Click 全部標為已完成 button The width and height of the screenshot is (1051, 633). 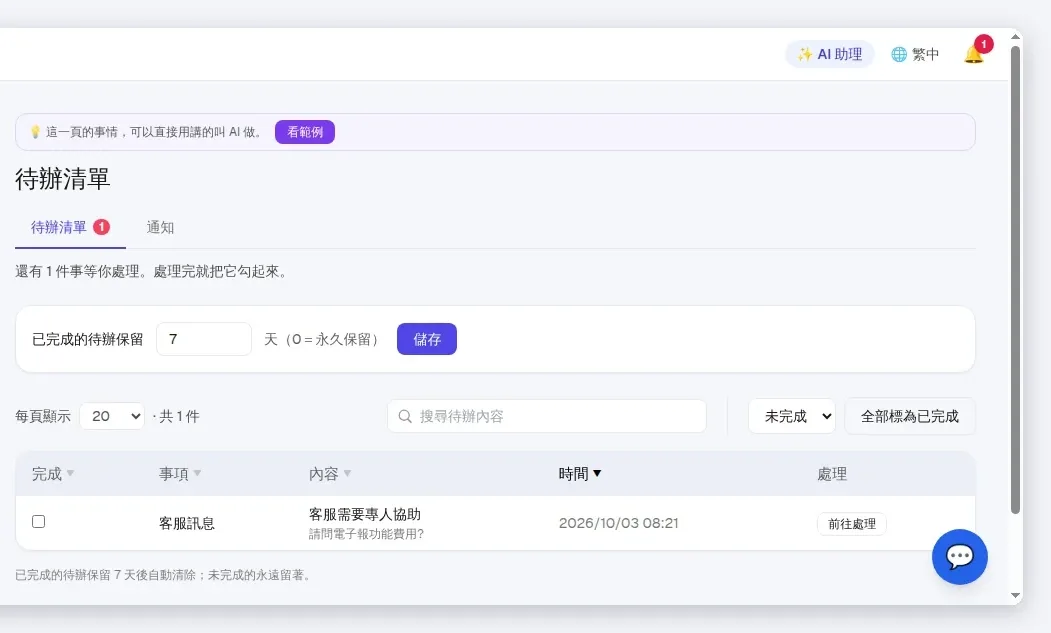(x=910, y=416)
